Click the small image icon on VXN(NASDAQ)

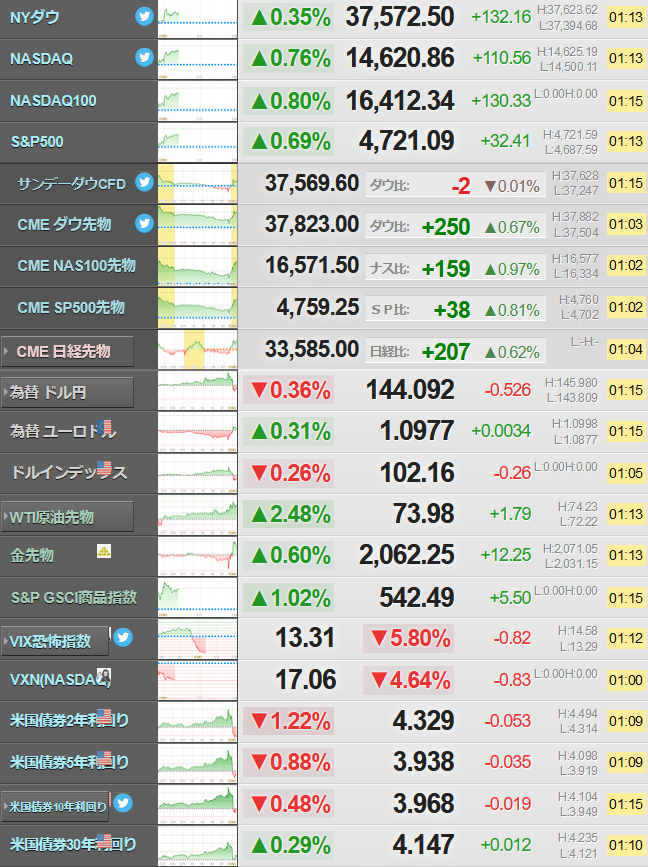[x=104, y=676]
